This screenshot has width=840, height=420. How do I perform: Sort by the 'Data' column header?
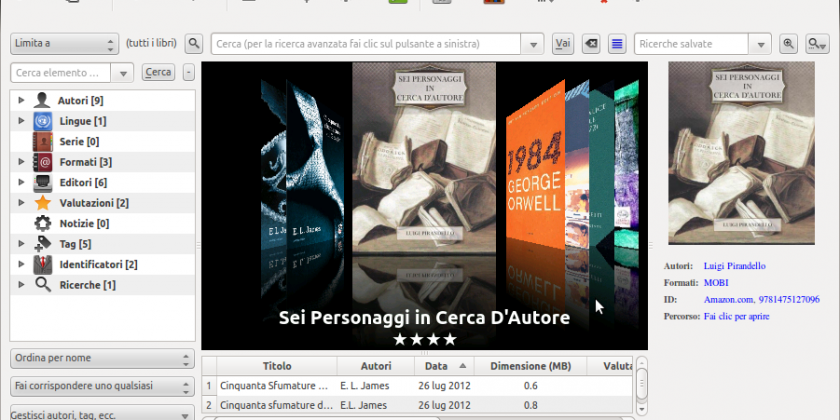pyautogui.click(x=445, y=366)
